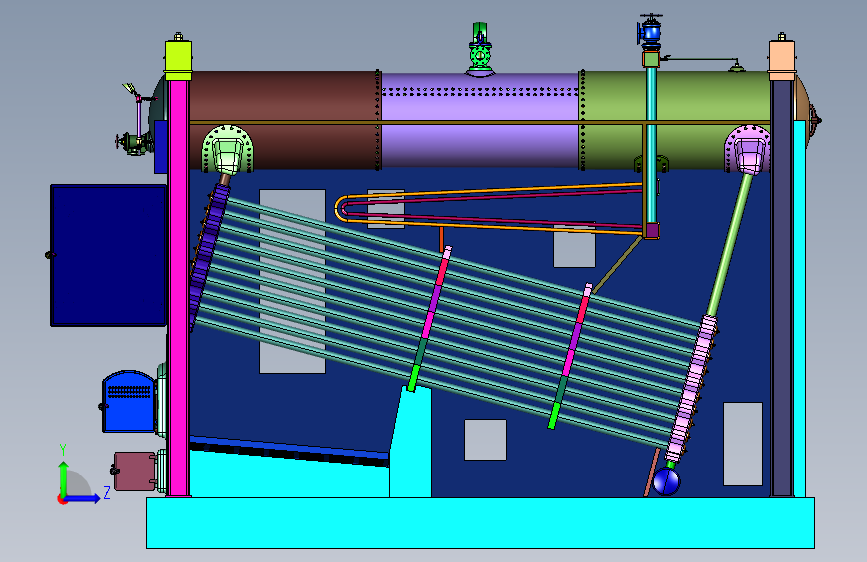Select the yellow-green cap atop left column
This screenshot has width=867, height=562.
(179, 60)
